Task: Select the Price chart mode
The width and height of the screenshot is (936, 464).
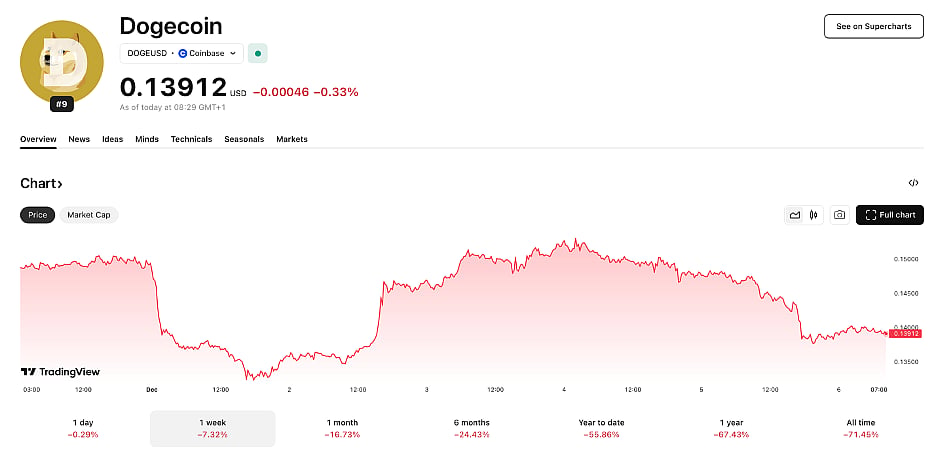Action: [38, 215]
